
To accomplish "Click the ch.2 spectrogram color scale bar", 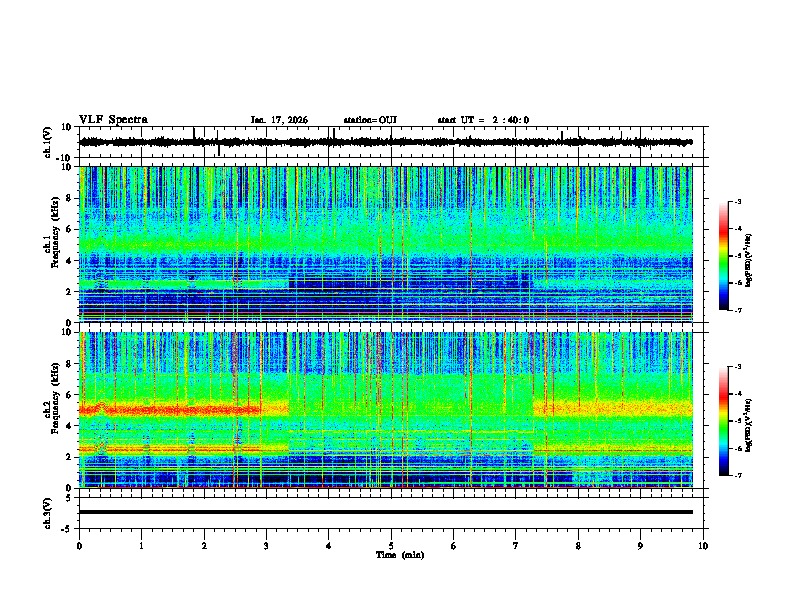I will click(724, 421).
